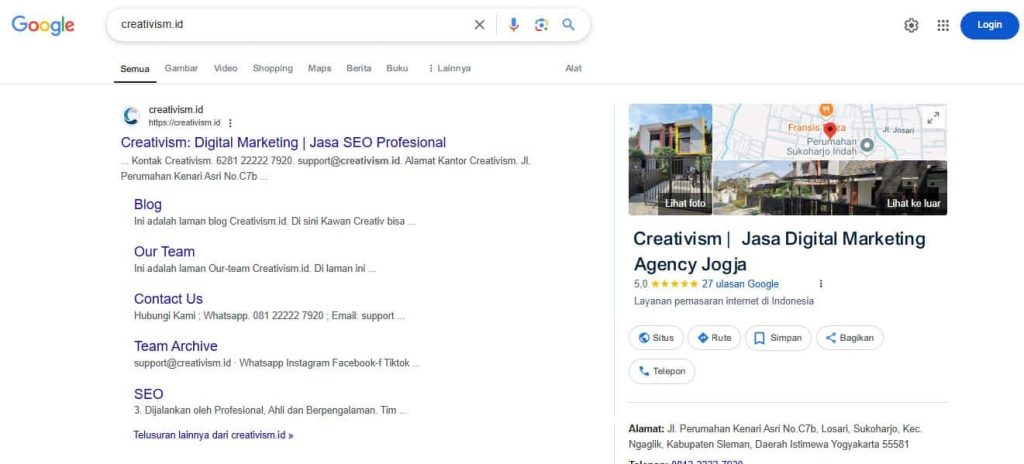Click the Blog snippet 'Ini adalah laman blog'
The height and width of the screenshot is (464, 1024).
[274, 221]
